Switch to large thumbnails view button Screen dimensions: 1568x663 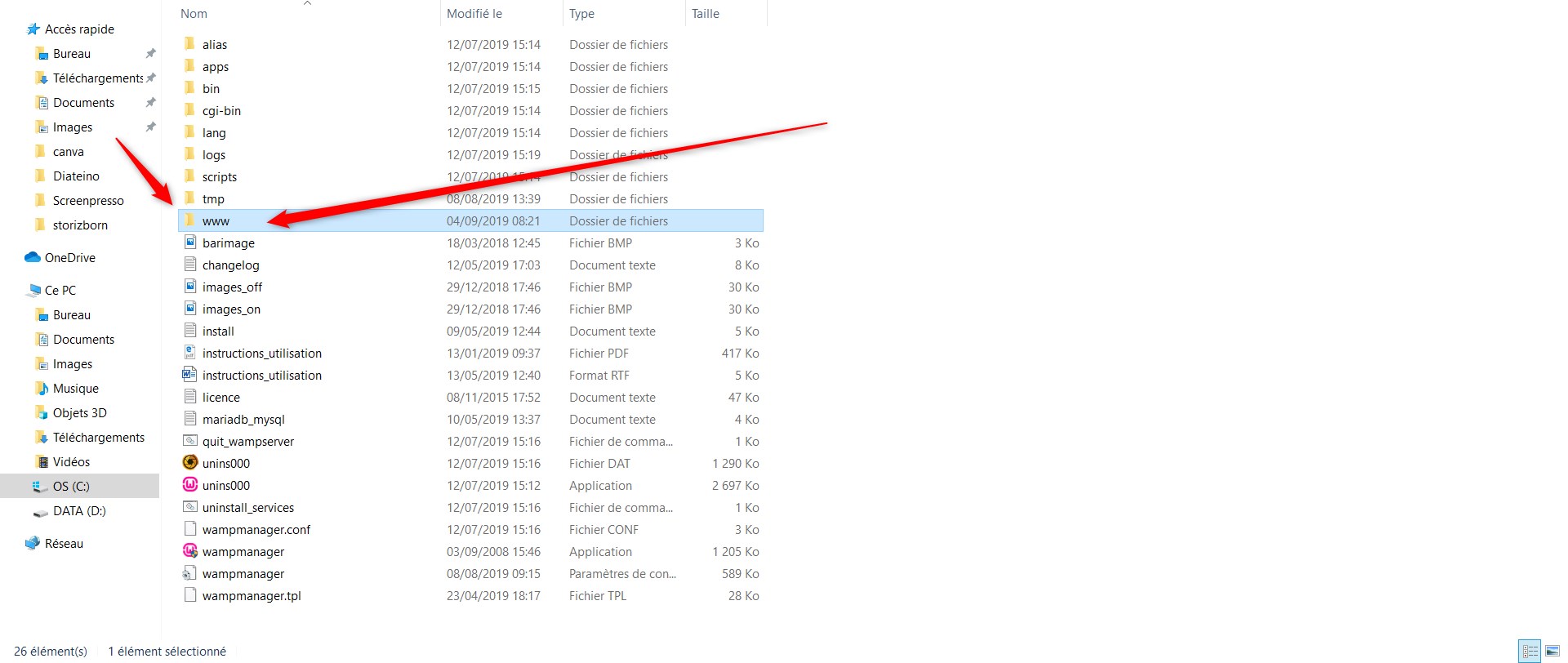click(1552, 651)
